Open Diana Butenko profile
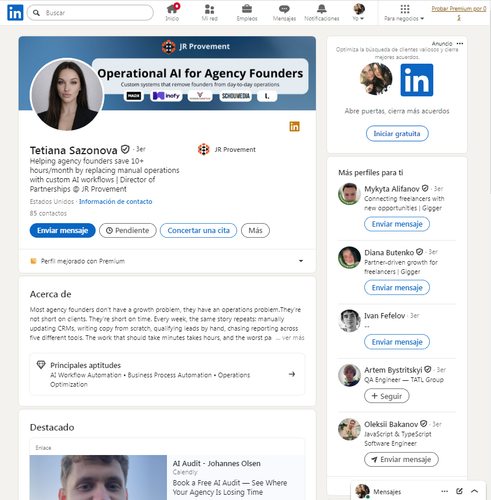The image size is (491, 500). [x=389, y=252]
